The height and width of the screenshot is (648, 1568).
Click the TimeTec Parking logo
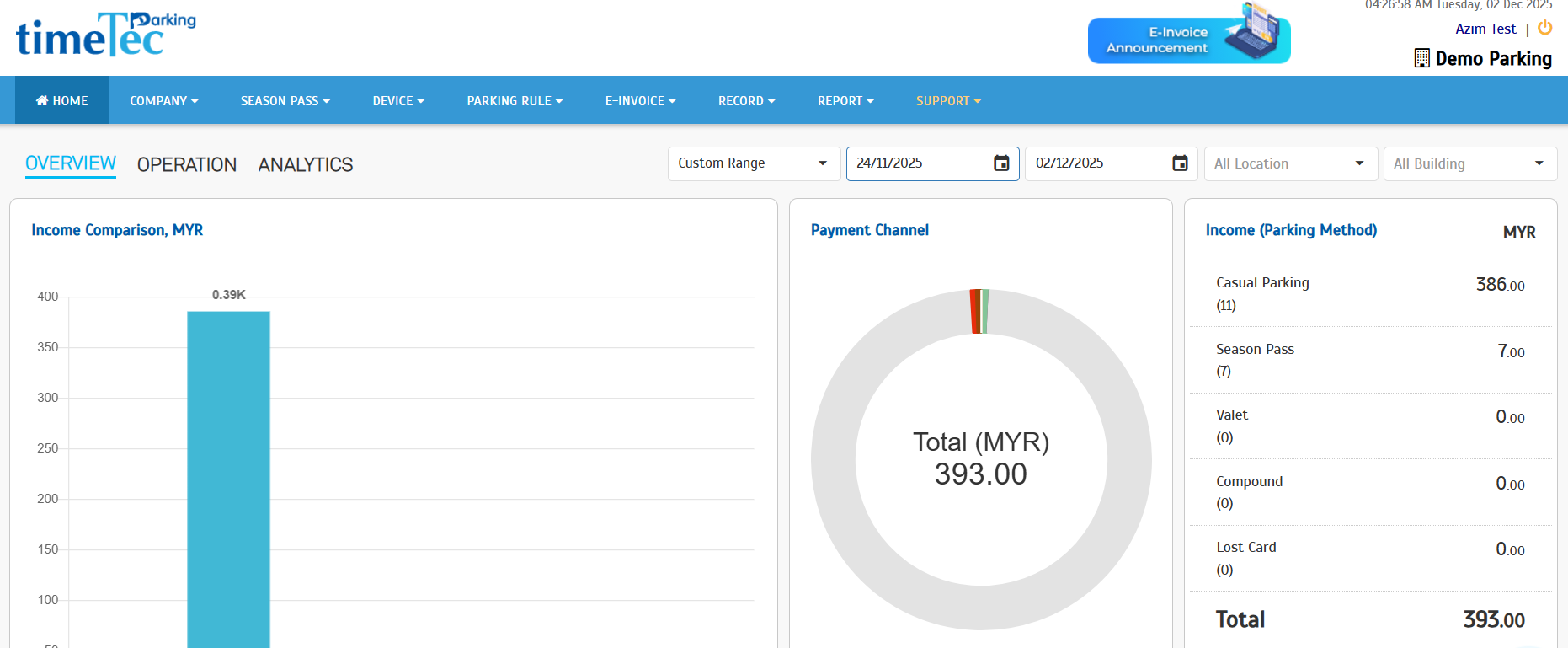coord(105,35)
